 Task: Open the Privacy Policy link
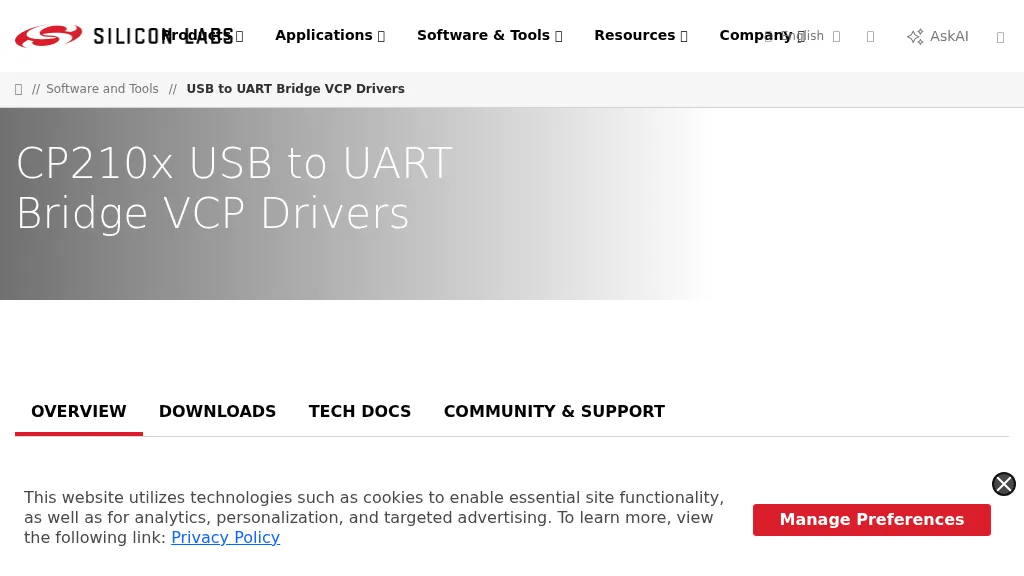point(225,537)
